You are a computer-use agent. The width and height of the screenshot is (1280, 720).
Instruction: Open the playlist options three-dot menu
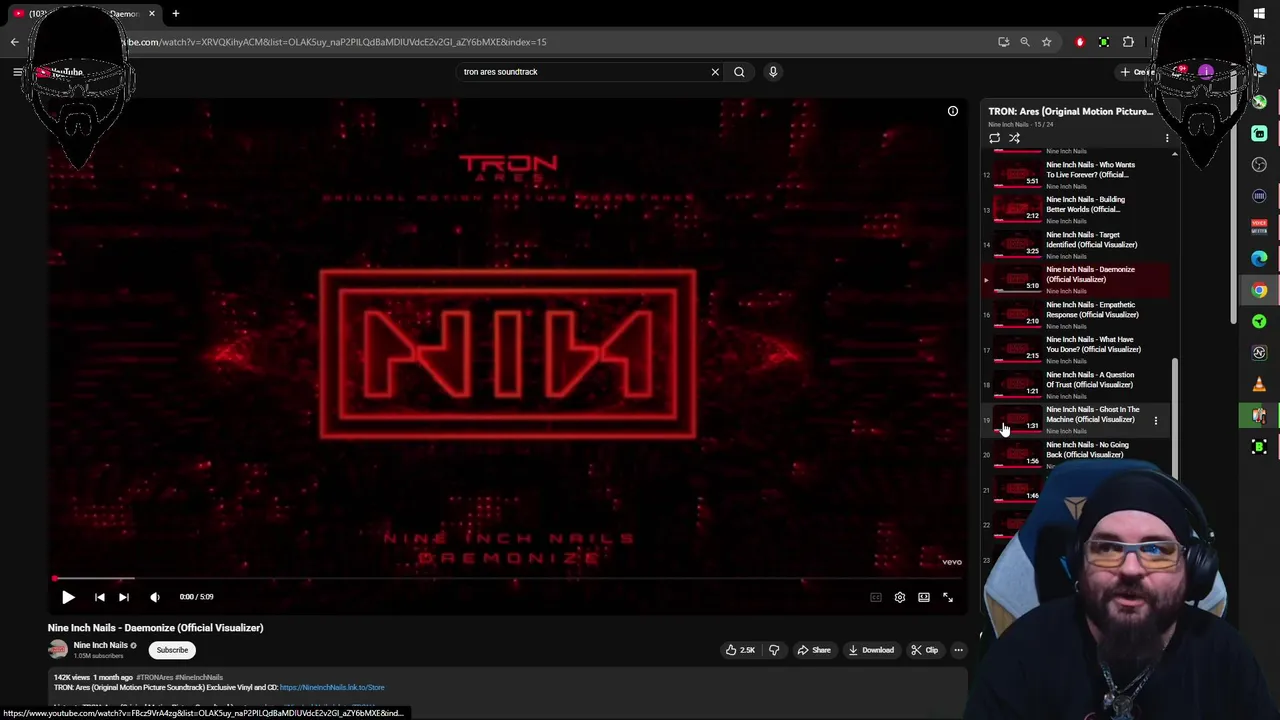[x=1166, y=139]
